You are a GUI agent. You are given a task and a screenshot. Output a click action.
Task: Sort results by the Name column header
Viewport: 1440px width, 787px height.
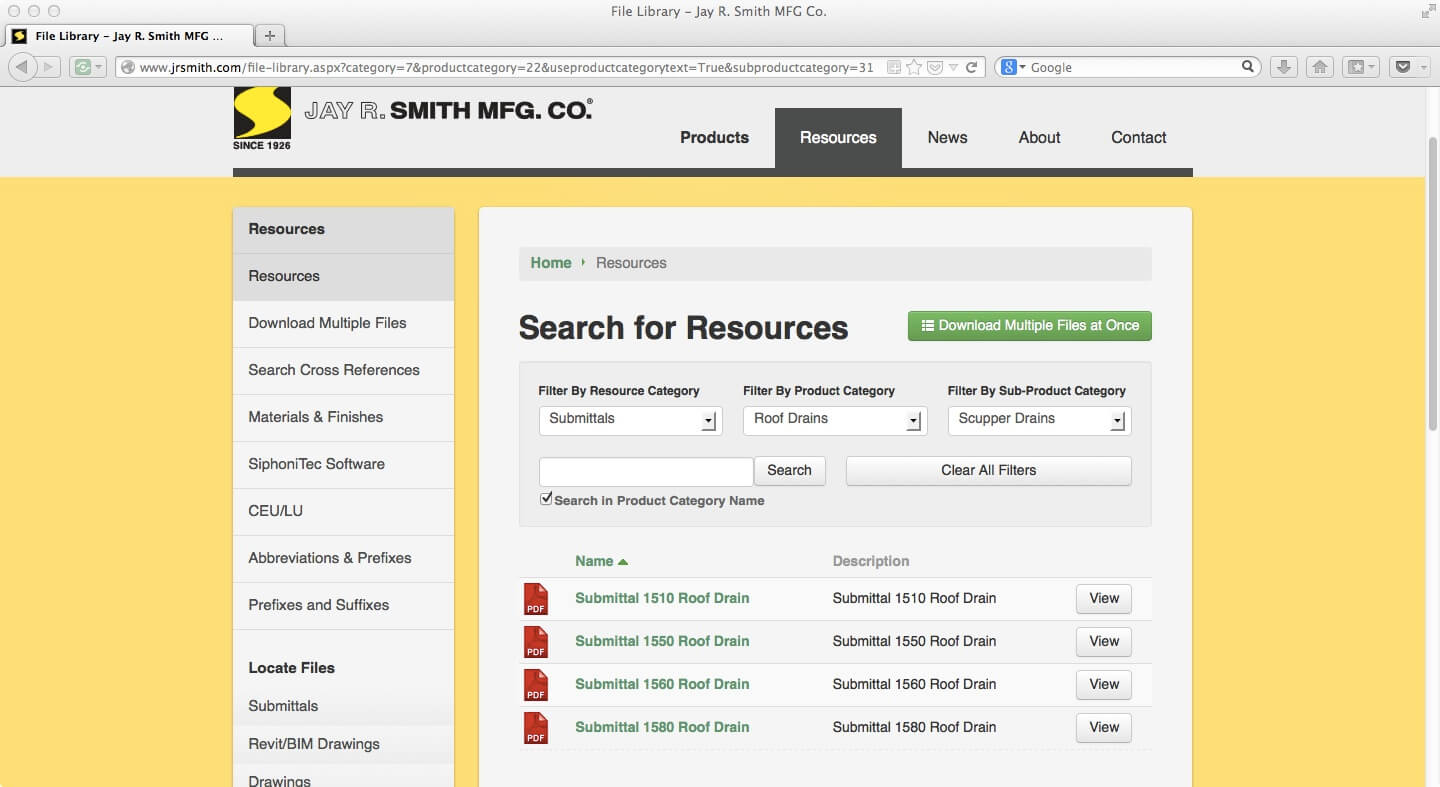pyautogui.click(x=594, y=562)
